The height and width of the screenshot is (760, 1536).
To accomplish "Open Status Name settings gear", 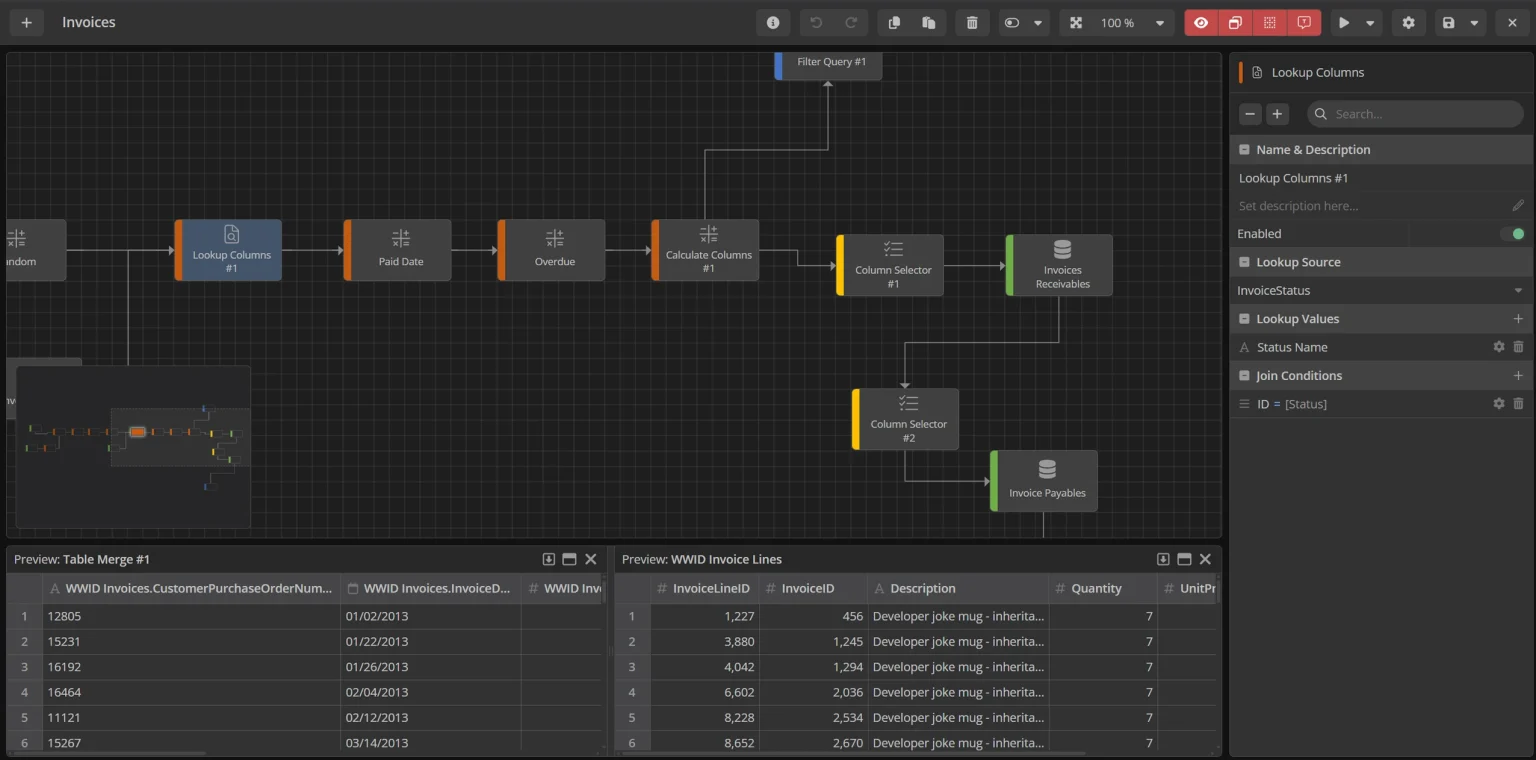I will coord(1498,347).
